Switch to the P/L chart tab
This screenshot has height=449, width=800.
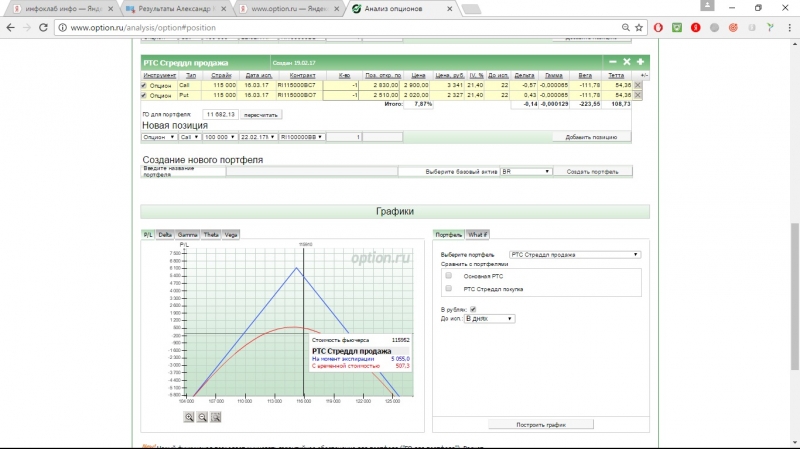tap(148, 235)
